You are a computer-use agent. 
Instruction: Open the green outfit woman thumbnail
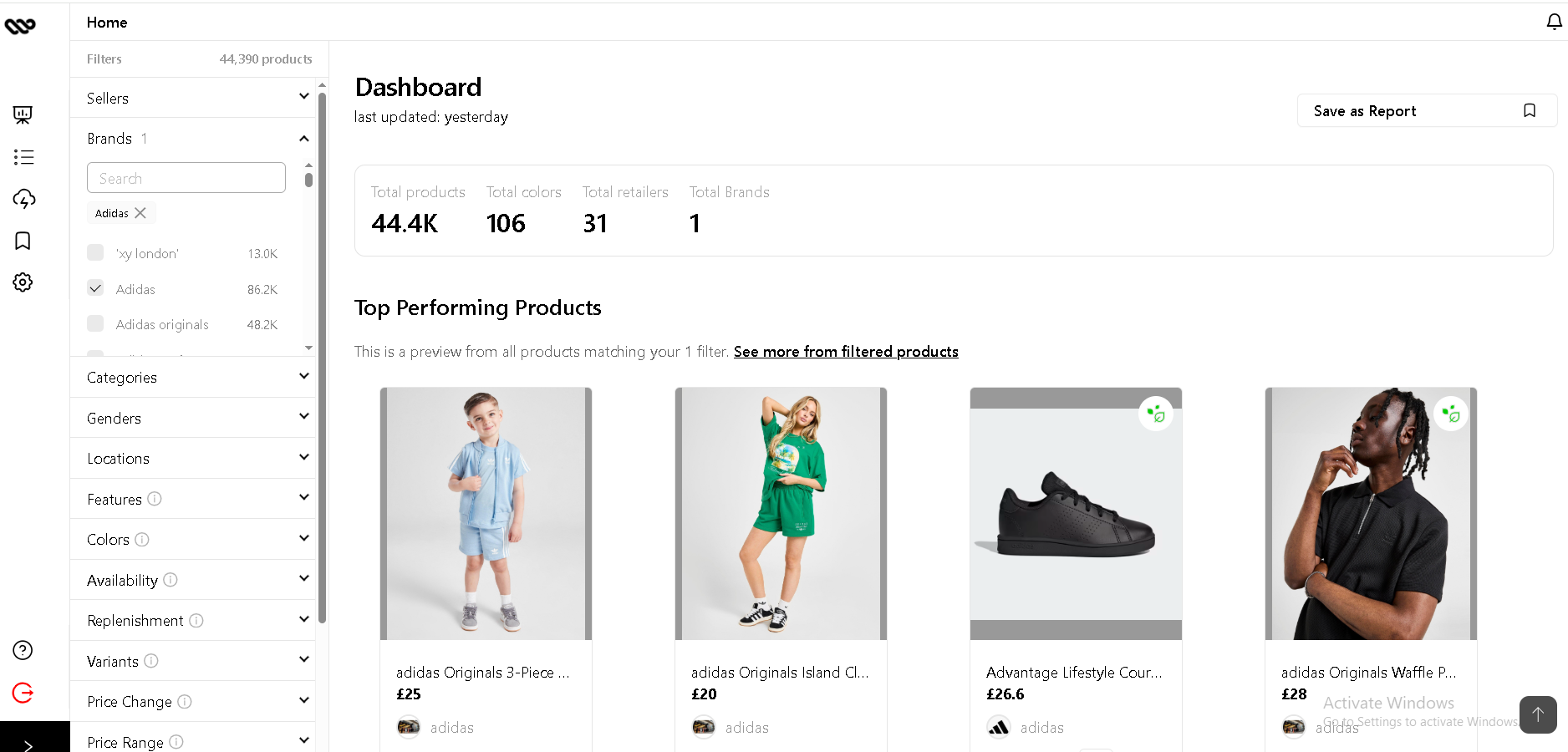(781, 514)
